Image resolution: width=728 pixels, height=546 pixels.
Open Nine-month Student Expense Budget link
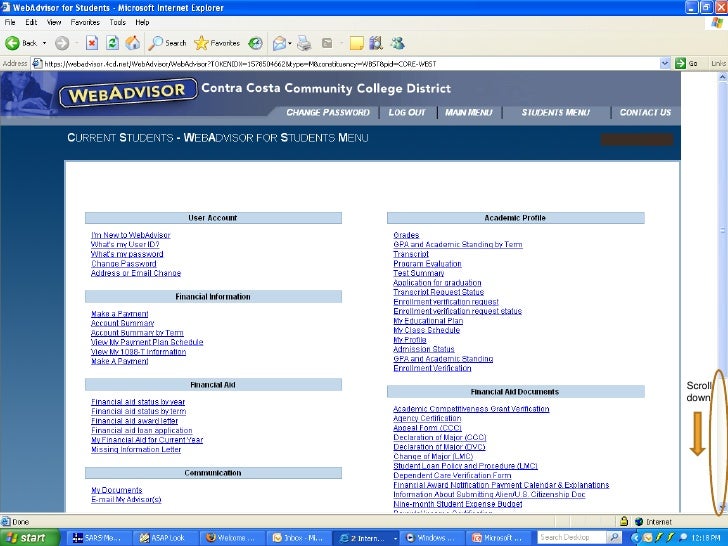tap(458, 504)
